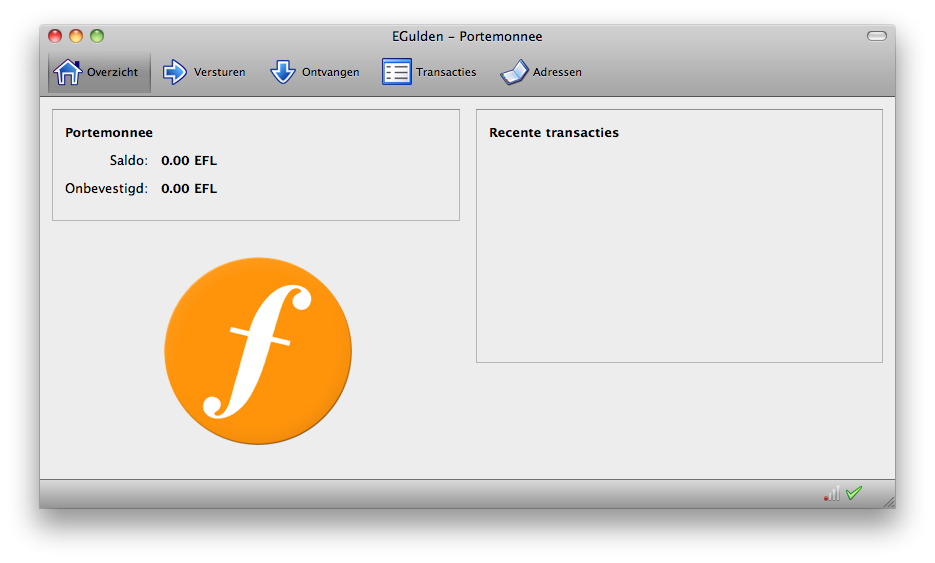Click the window resize grip corner

888,502
